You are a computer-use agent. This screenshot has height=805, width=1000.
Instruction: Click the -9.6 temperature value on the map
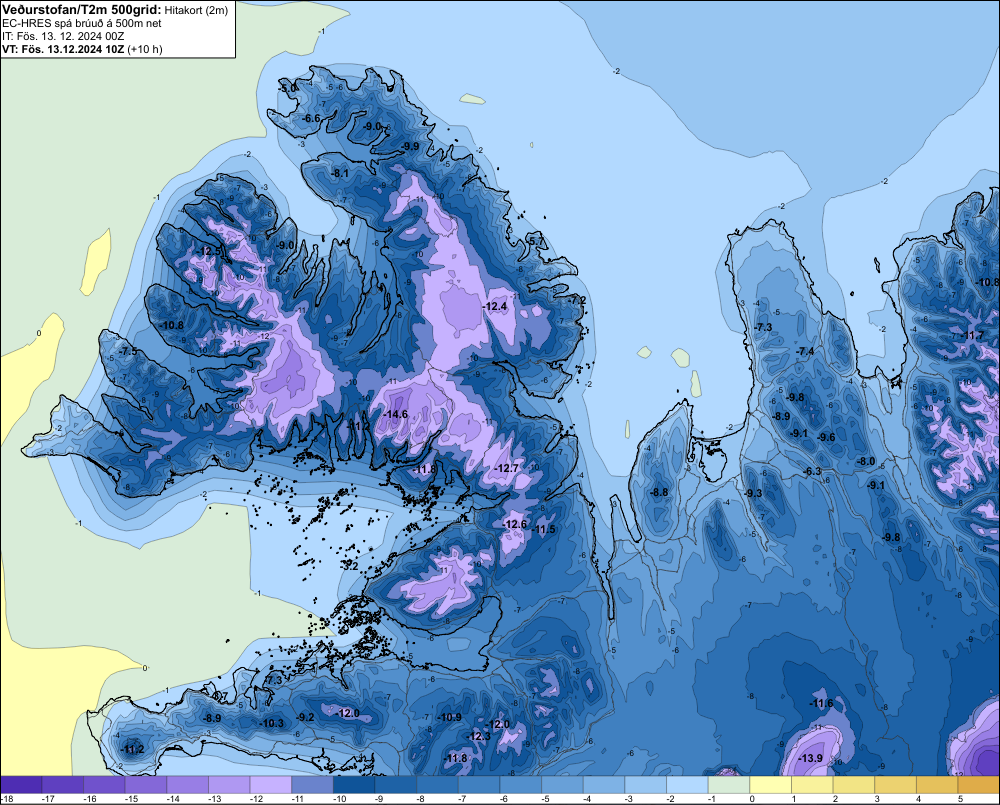(826, 437)
